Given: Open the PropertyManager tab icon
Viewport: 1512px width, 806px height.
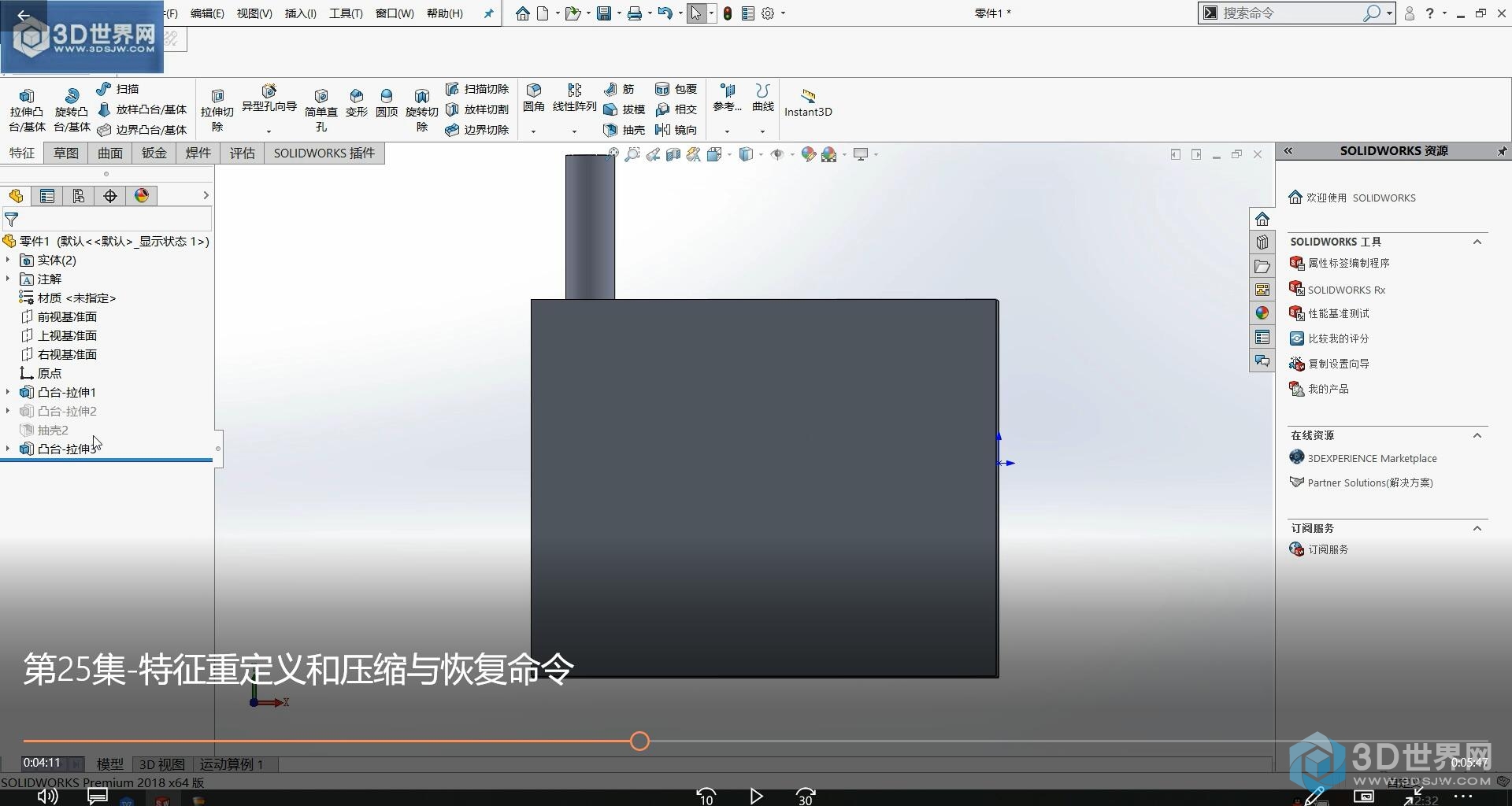Looking at the screenshot, I should click(47, 196).
